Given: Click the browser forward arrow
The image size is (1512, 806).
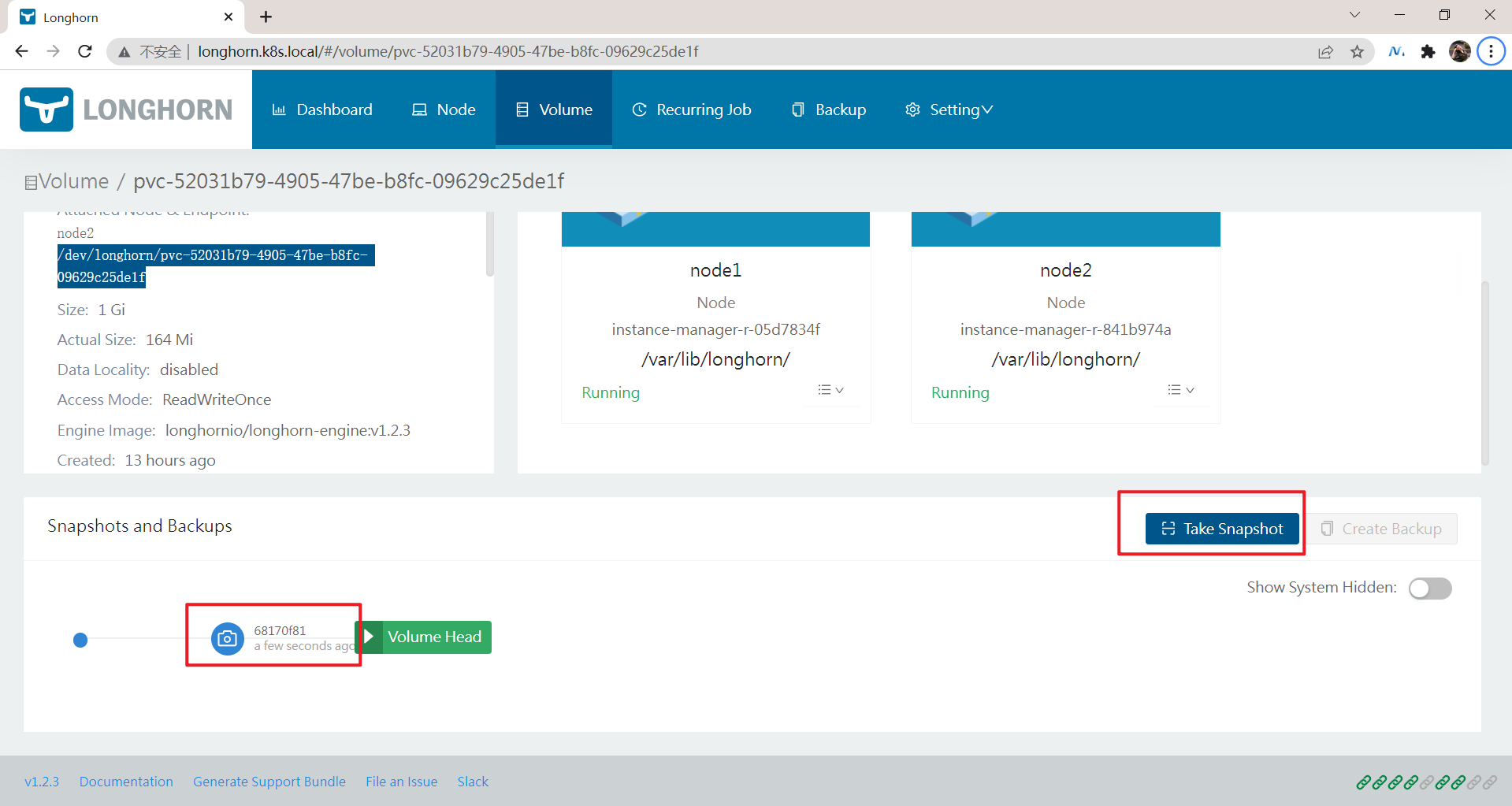Looking at the screenshot, I should (x=53, y=51).
